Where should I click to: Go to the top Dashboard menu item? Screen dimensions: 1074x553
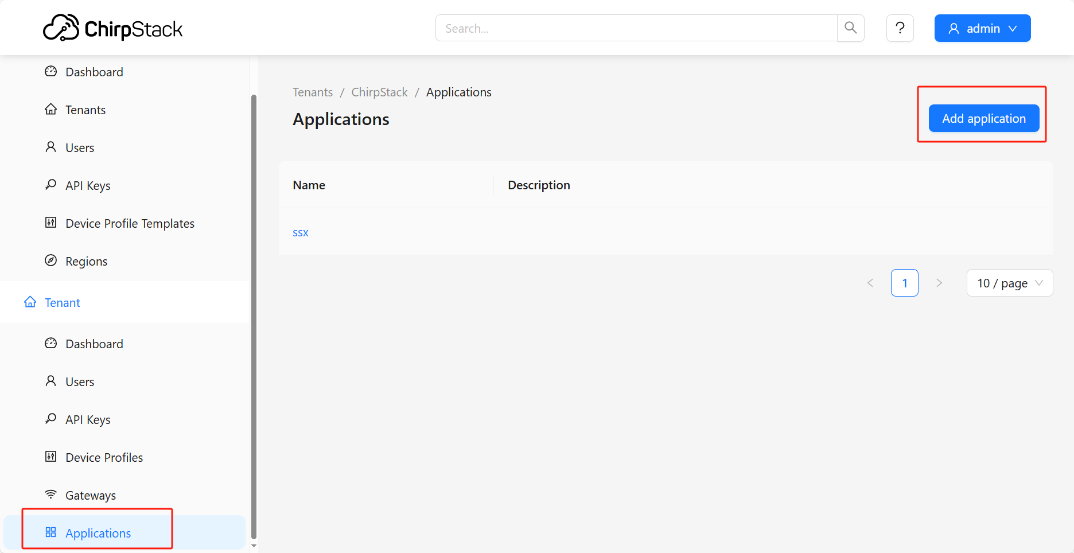tap(94, 72)
